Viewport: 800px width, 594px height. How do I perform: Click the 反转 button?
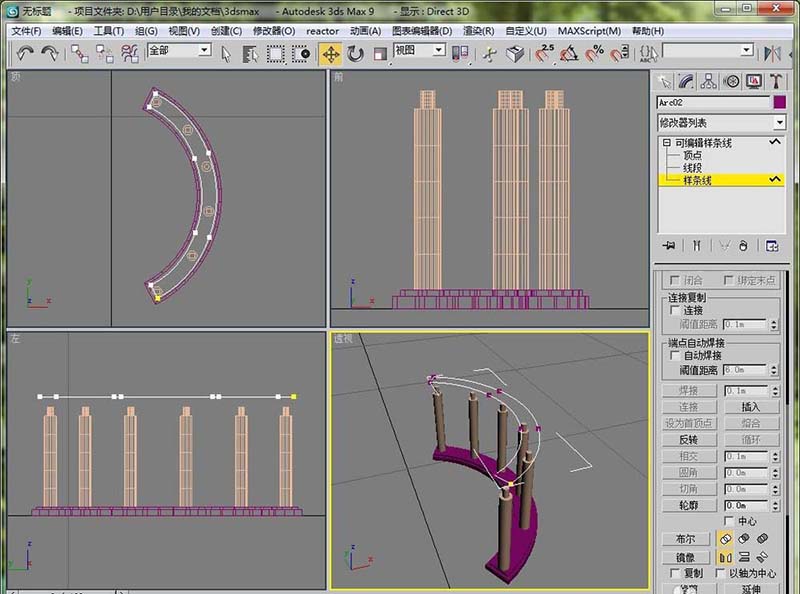pos(689,439)
